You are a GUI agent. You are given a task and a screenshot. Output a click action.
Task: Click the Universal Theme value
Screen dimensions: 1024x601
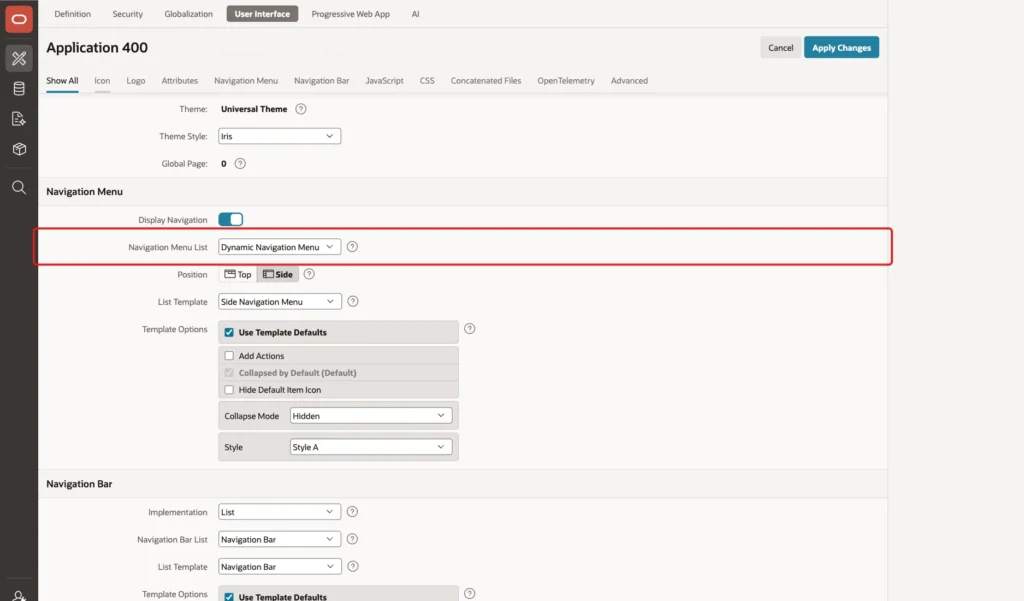[x=254, y=109]
